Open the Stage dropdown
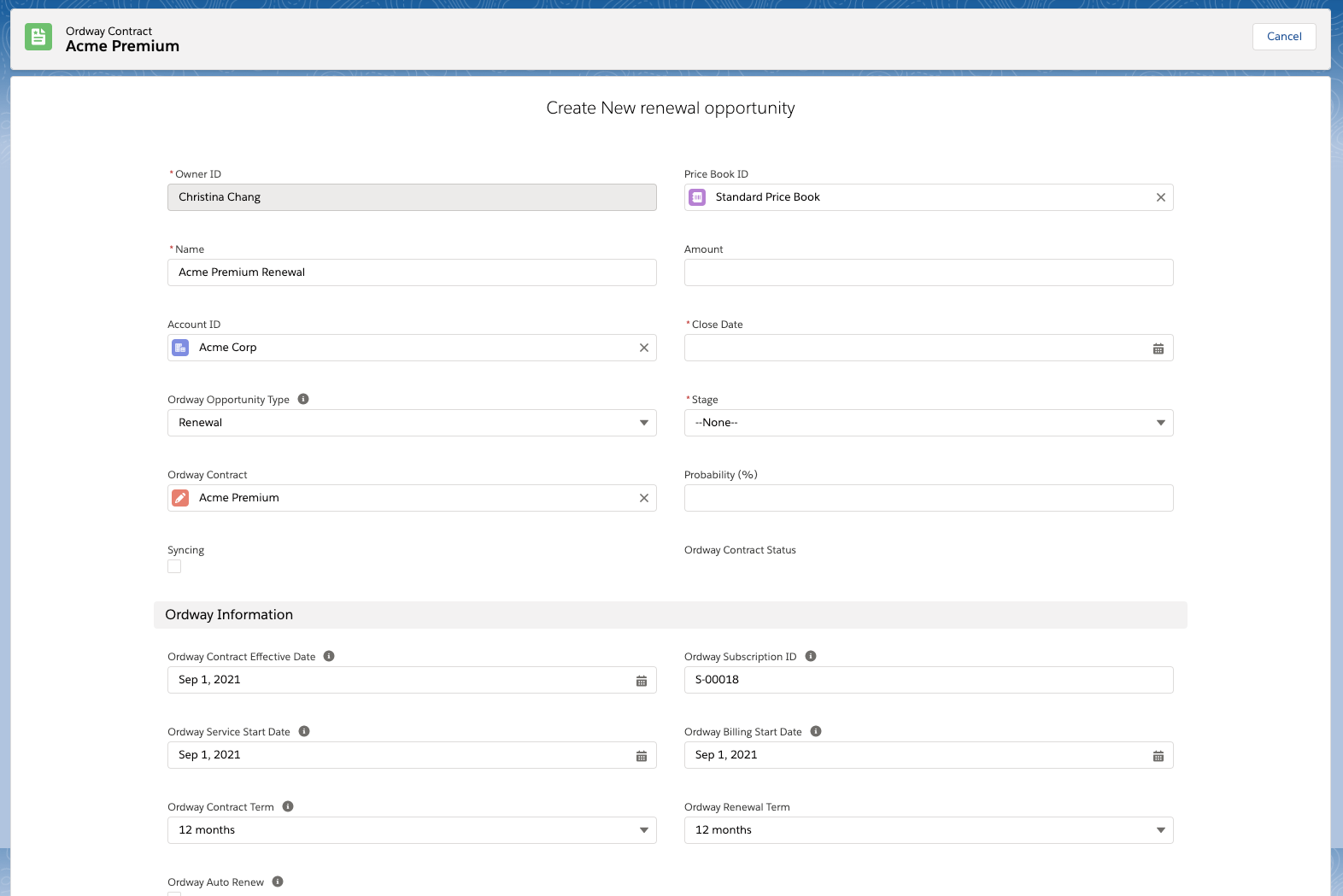 pos(928,423)
